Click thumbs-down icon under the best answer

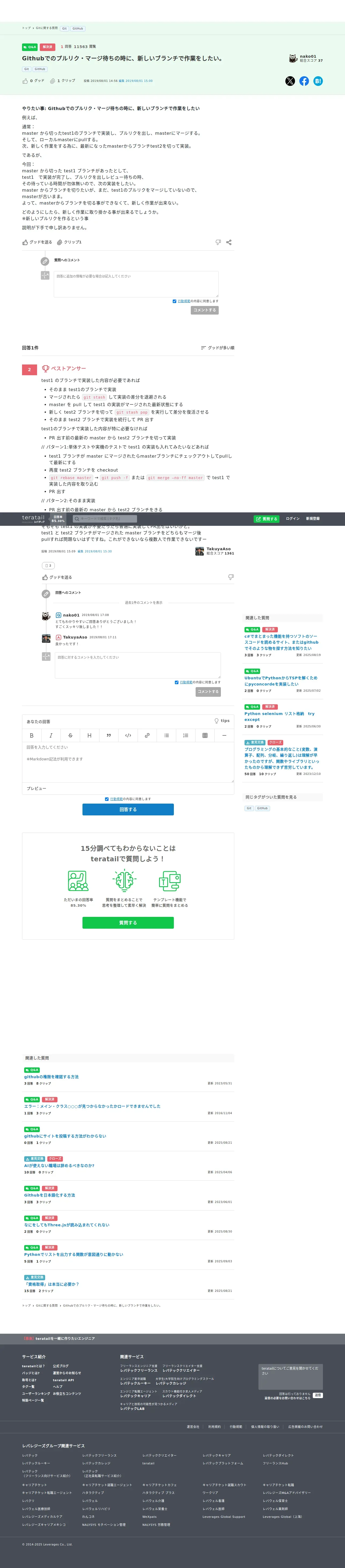coord(231,577)
